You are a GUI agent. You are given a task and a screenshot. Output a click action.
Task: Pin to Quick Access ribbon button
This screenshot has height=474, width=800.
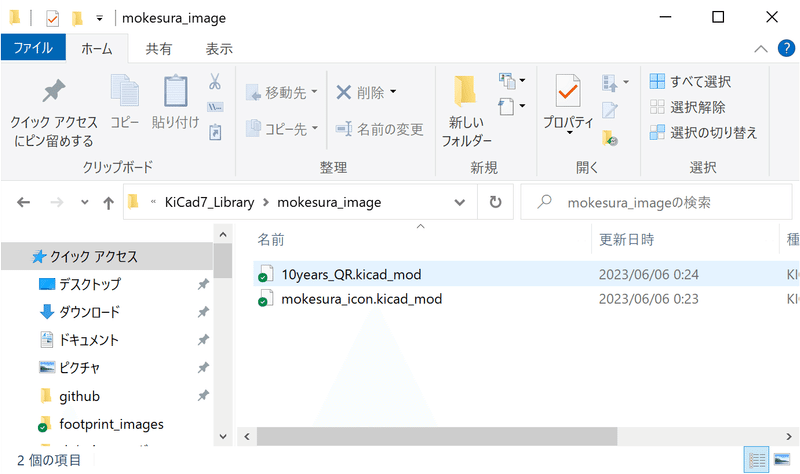point(54,113)
